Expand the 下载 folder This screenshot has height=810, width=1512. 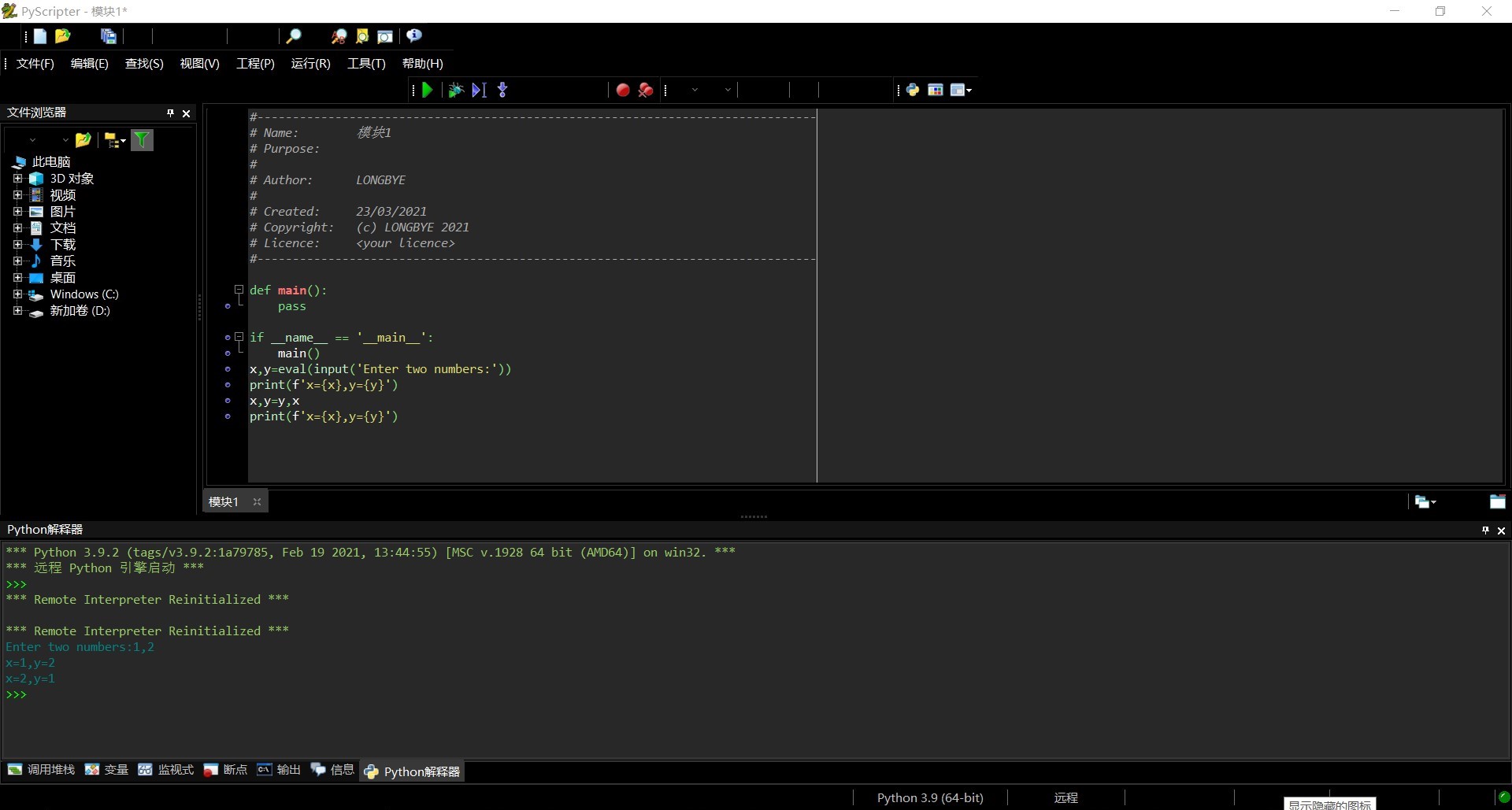point(18,245)
